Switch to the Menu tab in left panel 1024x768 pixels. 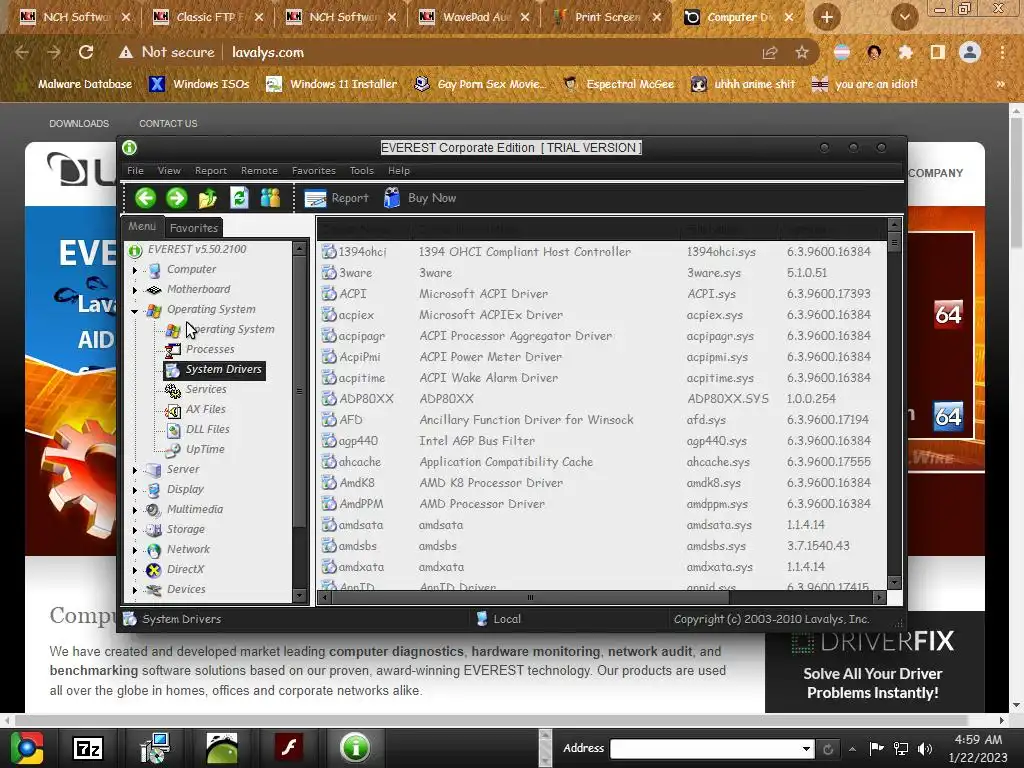[142, 227]
